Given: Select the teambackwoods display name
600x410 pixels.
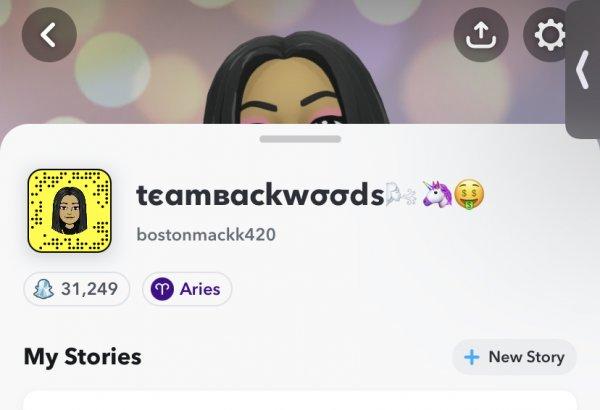Looking at the screenshot, I should click(x=260, y=195).
